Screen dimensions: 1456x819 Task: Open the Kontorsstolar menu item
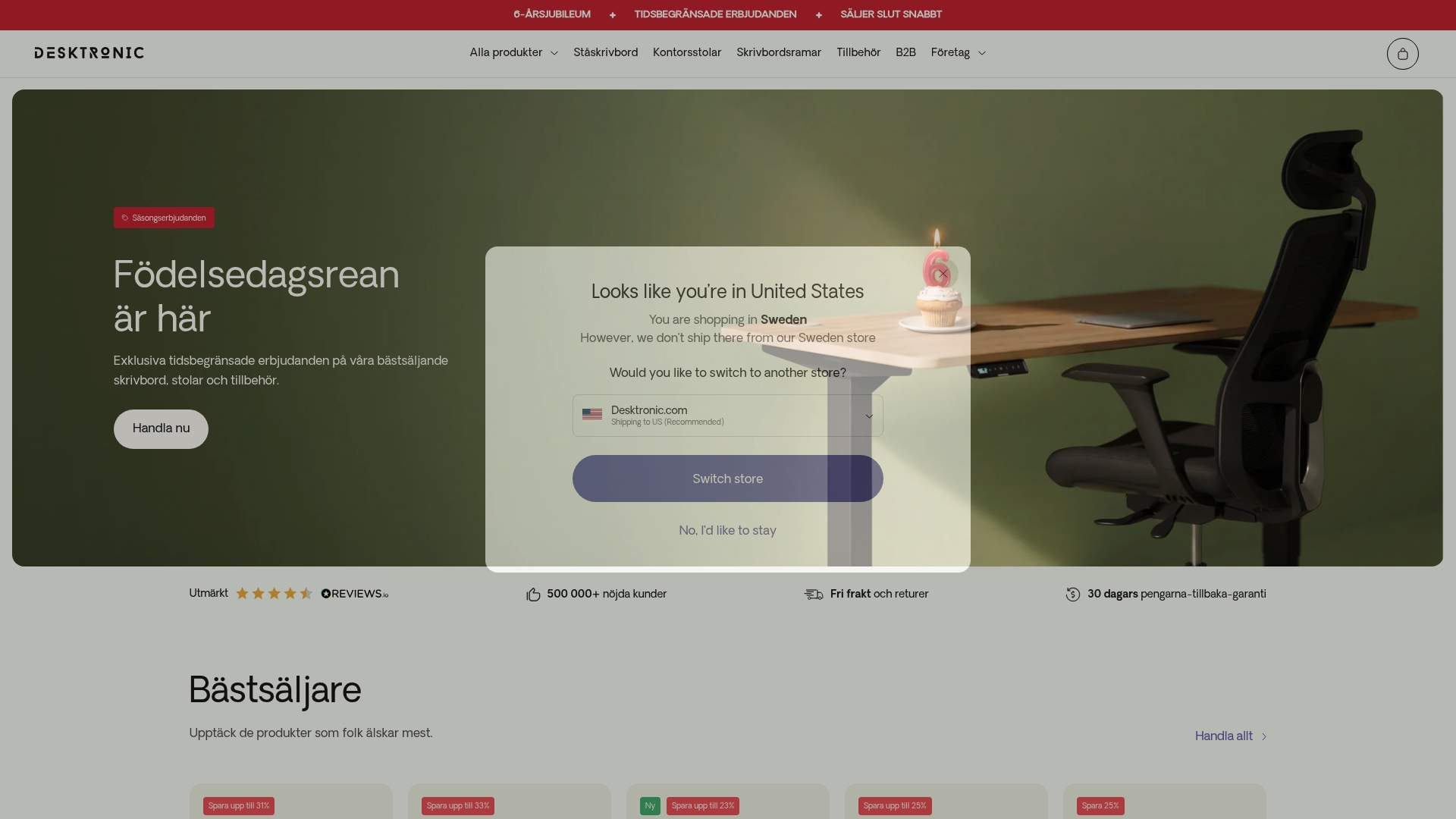(x=687, y=52)
